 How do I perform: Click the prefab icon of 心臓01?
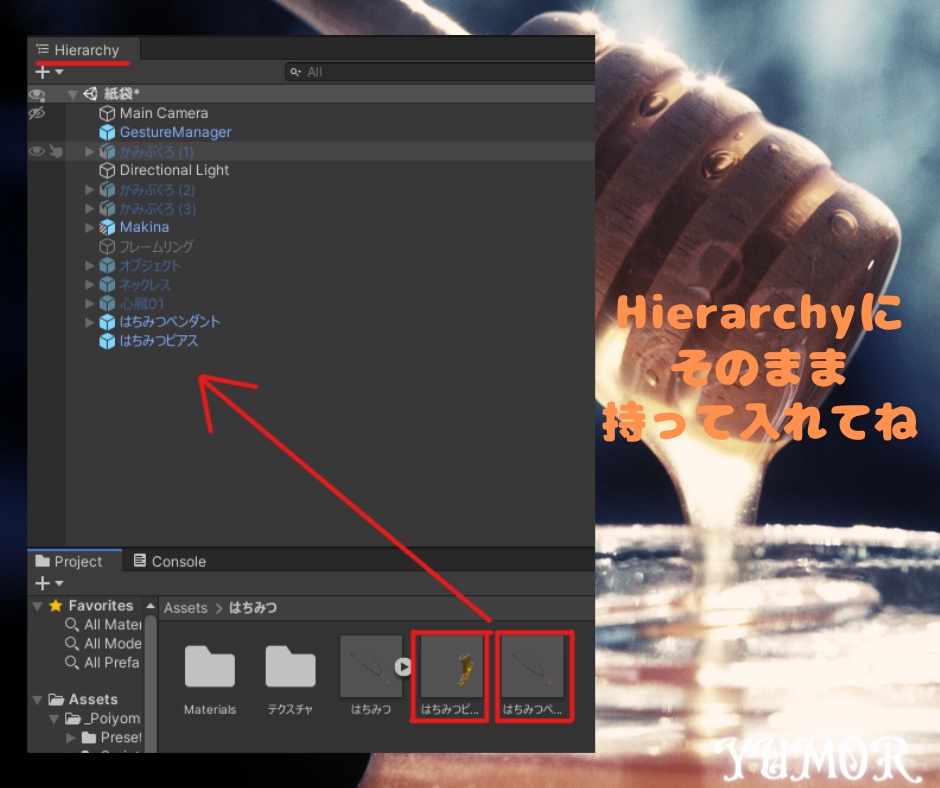107,303
